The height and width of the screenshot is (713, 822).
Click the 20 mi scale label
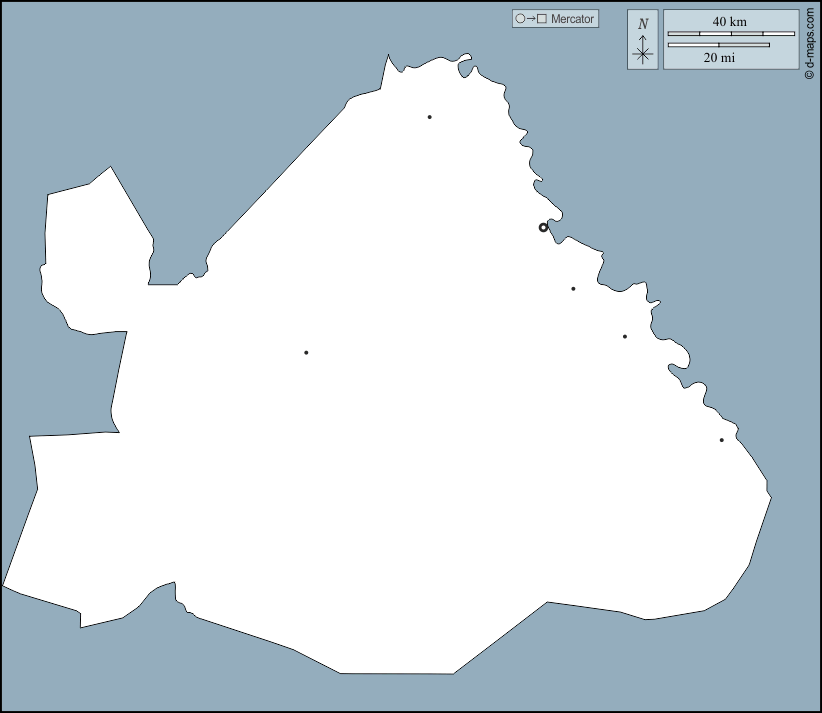coord(719,58)
